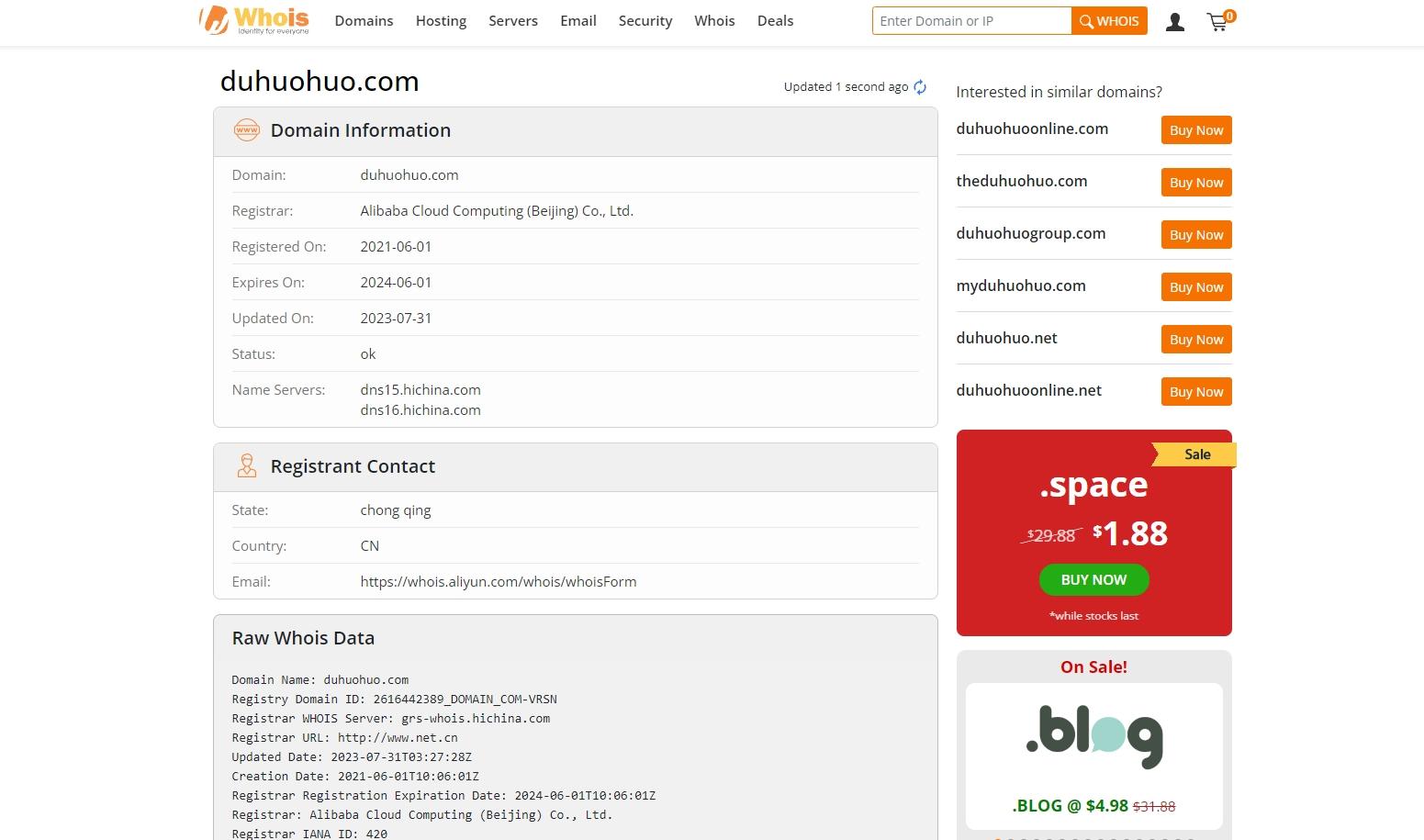
Task: Buy Now for duhuohuoonline.com
Action: (x=1196, y=130)
